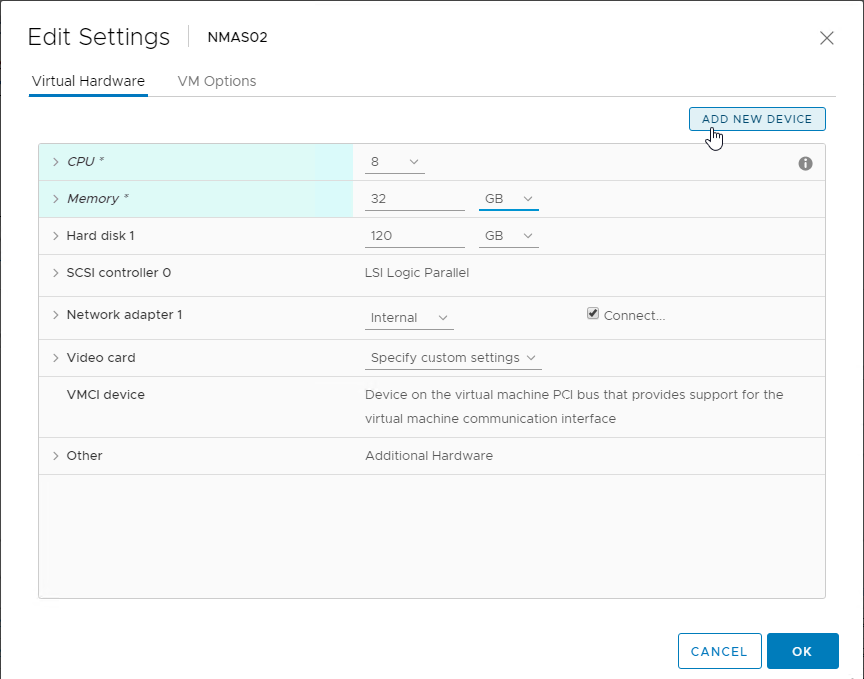The image size is (864, 679).
Task: Click the VMCI device label
Action: (x=105, y=395)
